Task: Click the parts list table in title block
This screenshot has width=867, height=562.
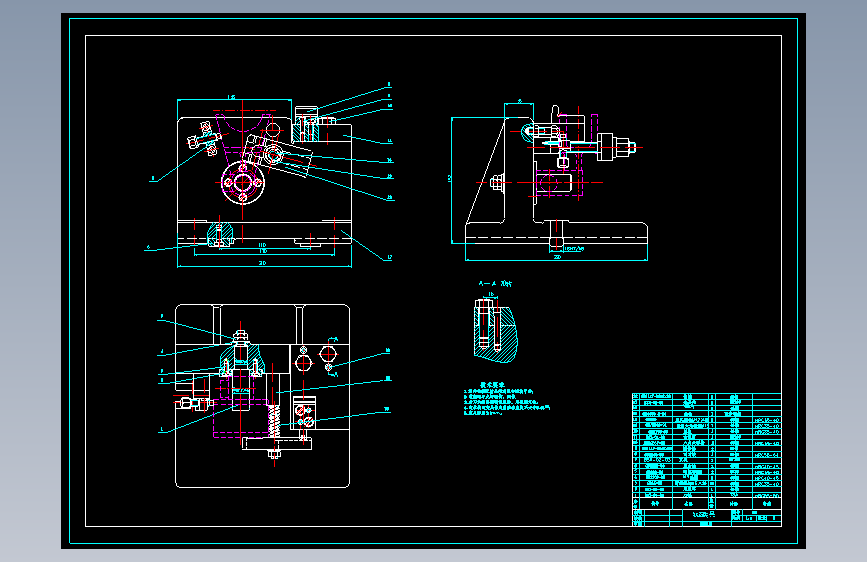Action: [x=707, y=451]
